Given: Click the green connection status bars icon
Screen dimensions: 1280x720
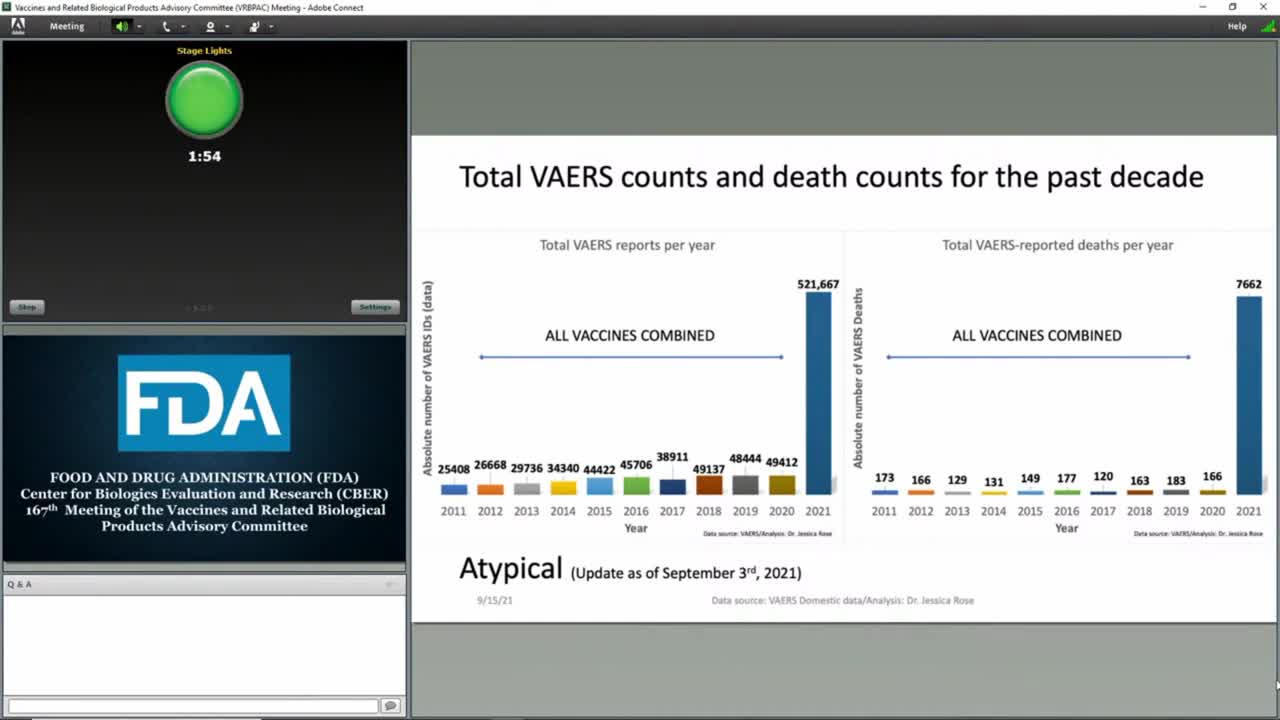Looking at the screenshot, I should coord(1267,27).
